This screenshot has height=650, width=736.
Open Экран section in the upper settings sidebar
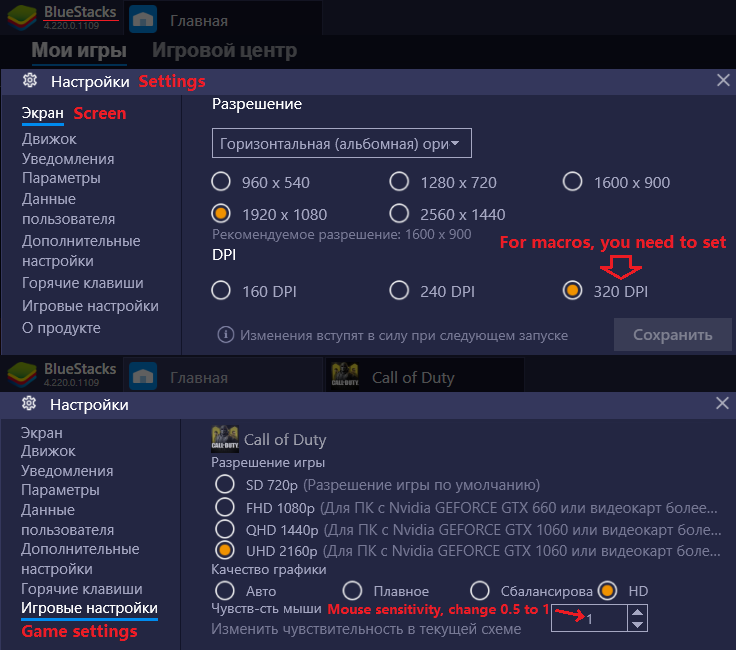(43, 113)
